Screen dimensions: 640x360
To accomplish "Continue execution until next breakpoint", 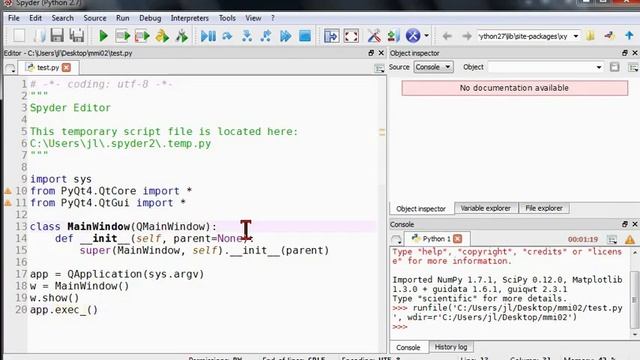I will click(285, 36).
